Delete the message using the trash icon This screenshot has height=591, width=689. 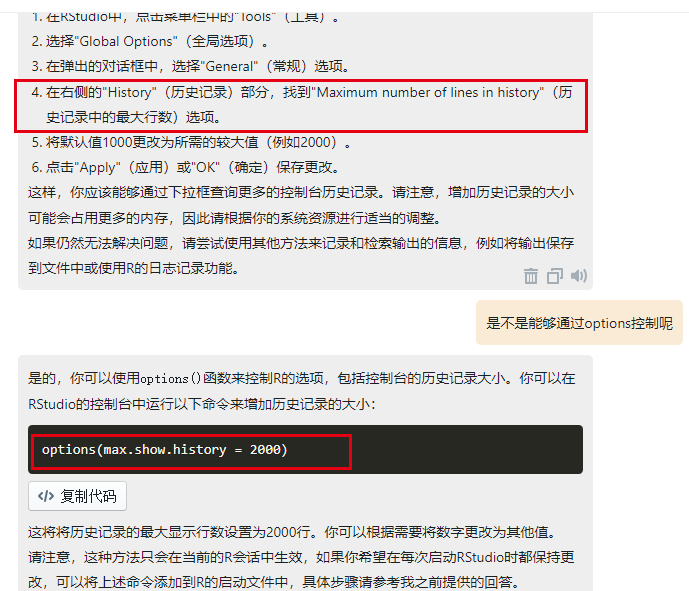tap(530, 276)
